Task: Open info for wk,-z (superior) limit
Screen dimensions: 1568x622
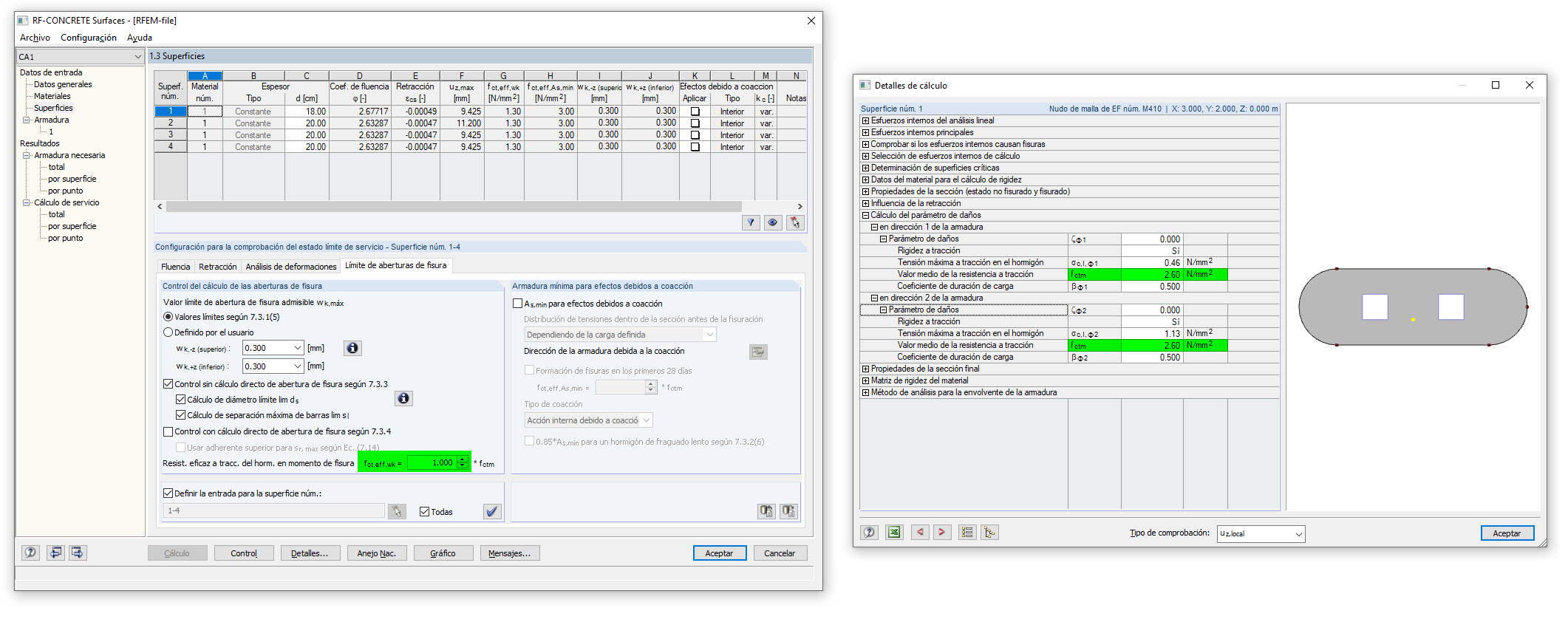Action: pos(352,348)
